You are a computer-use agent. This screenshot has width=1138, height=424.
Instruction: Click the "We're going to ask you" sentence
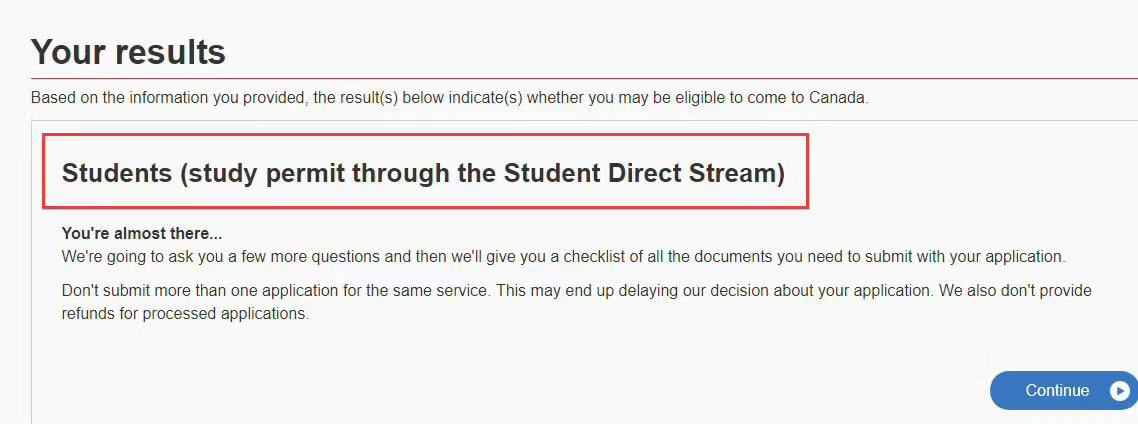click(563, 257)
